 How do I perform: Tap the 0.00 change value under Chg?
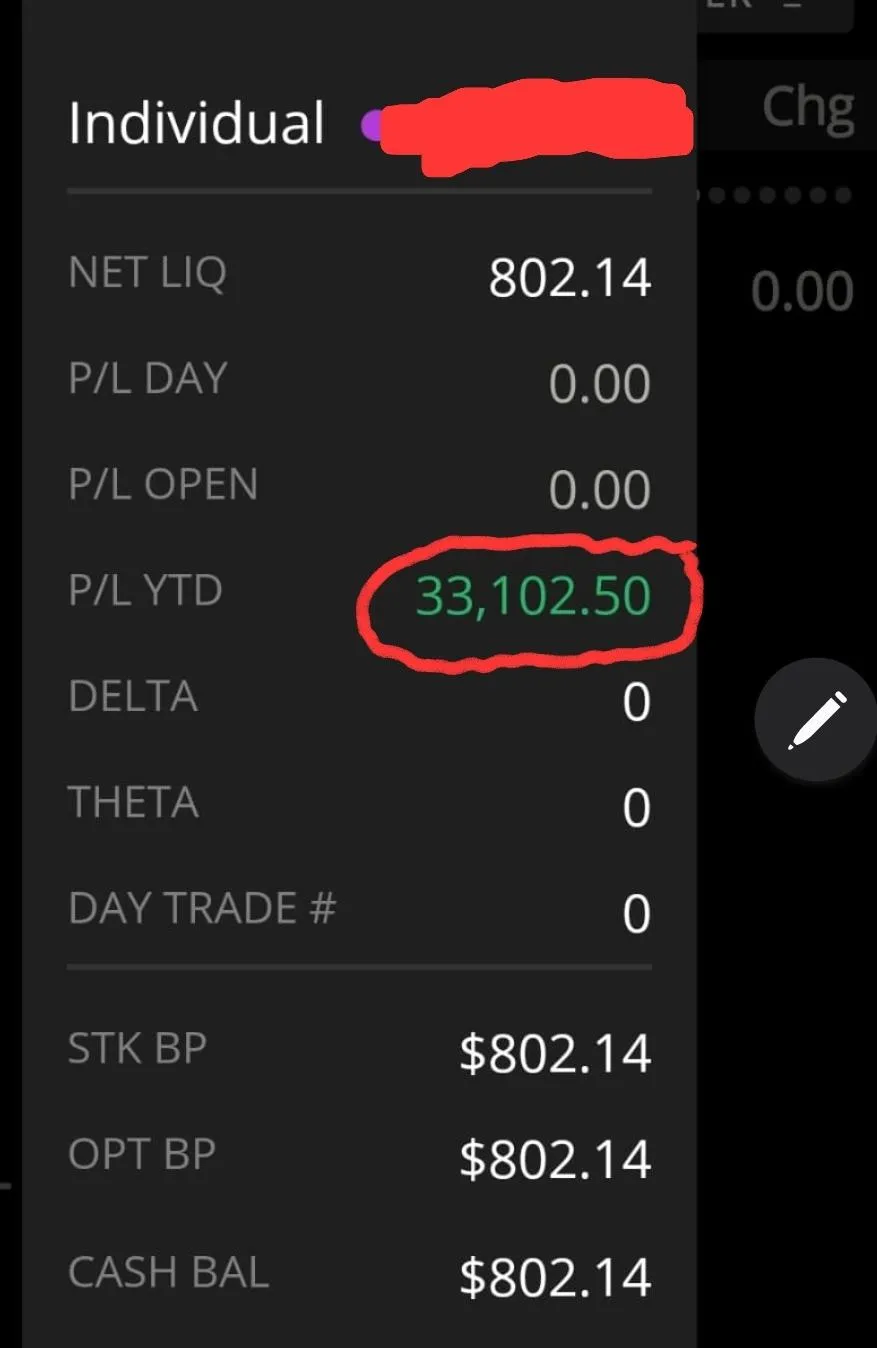click(x=802, y=292)
